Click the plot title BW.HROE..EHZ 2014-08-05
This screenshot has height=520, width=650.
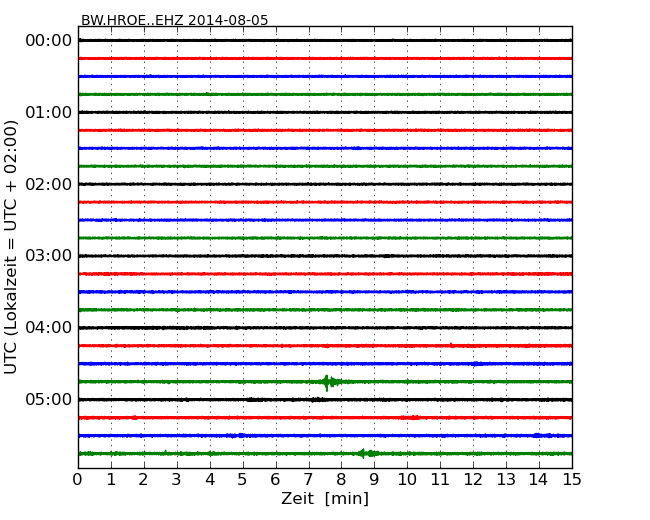[x=175, y=20]
